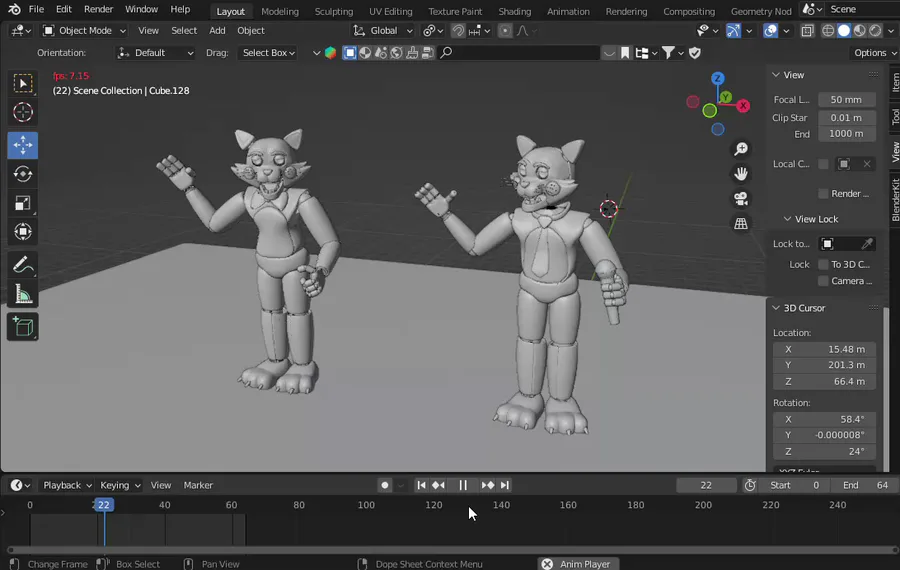This screenshot has height=570, width=900.
Task: Click the Focal Length 50 mm field
Action: (847, 100)
